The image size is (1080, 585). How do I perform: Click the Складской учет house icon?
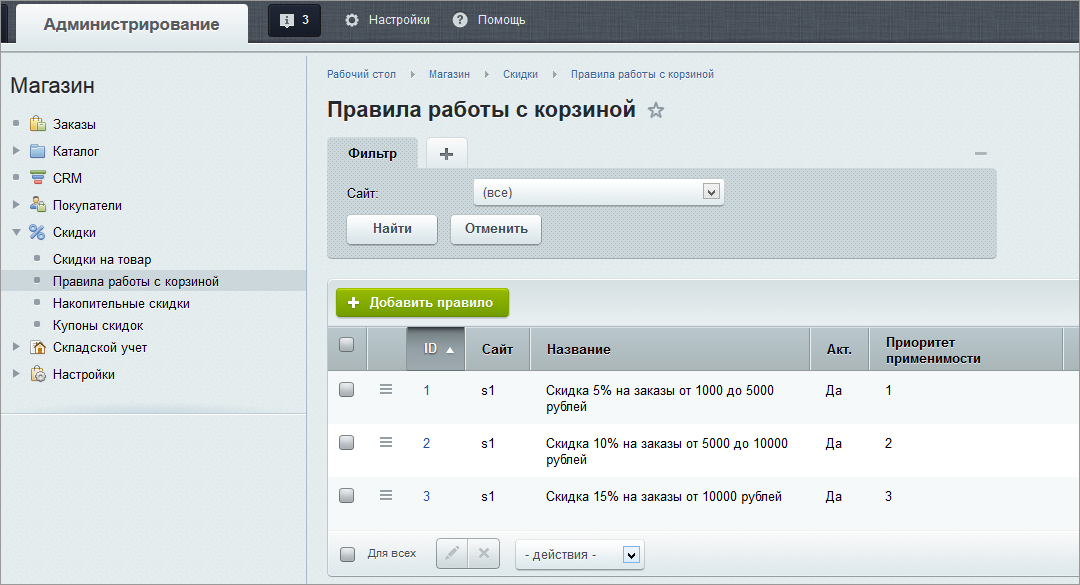[x=38, y=347]
